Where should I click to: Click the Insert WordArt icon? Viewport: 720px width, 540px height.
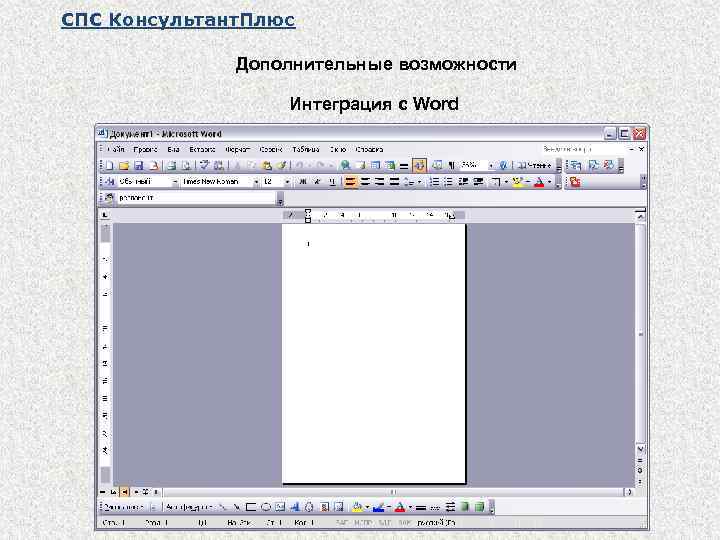tap(295, 507)
